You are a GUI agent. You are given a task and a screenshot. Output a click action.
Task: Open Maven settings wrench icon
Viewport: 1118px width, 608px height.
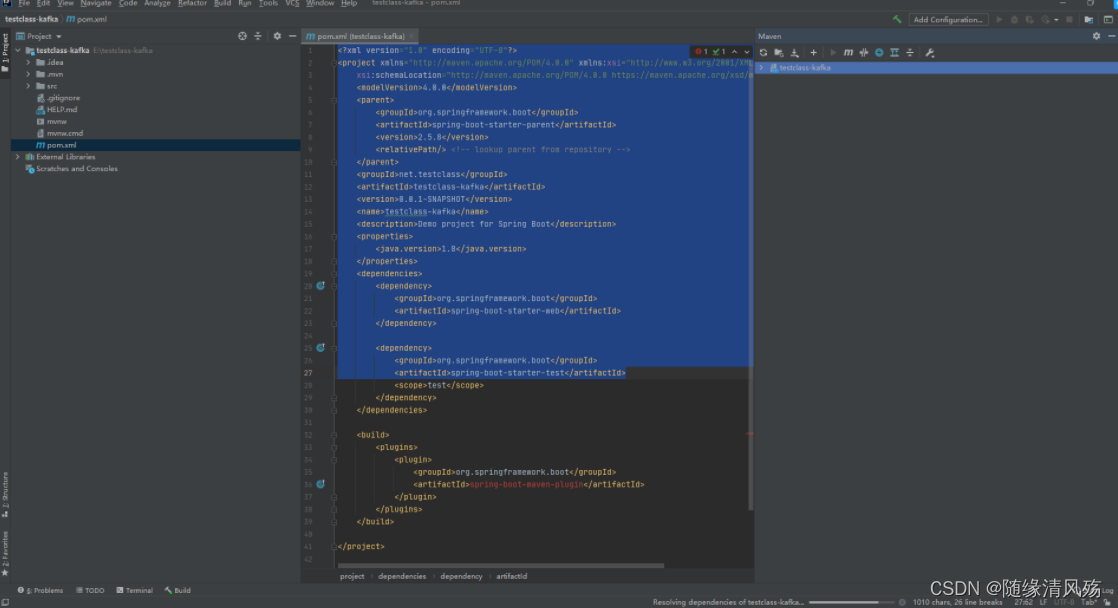930,53
